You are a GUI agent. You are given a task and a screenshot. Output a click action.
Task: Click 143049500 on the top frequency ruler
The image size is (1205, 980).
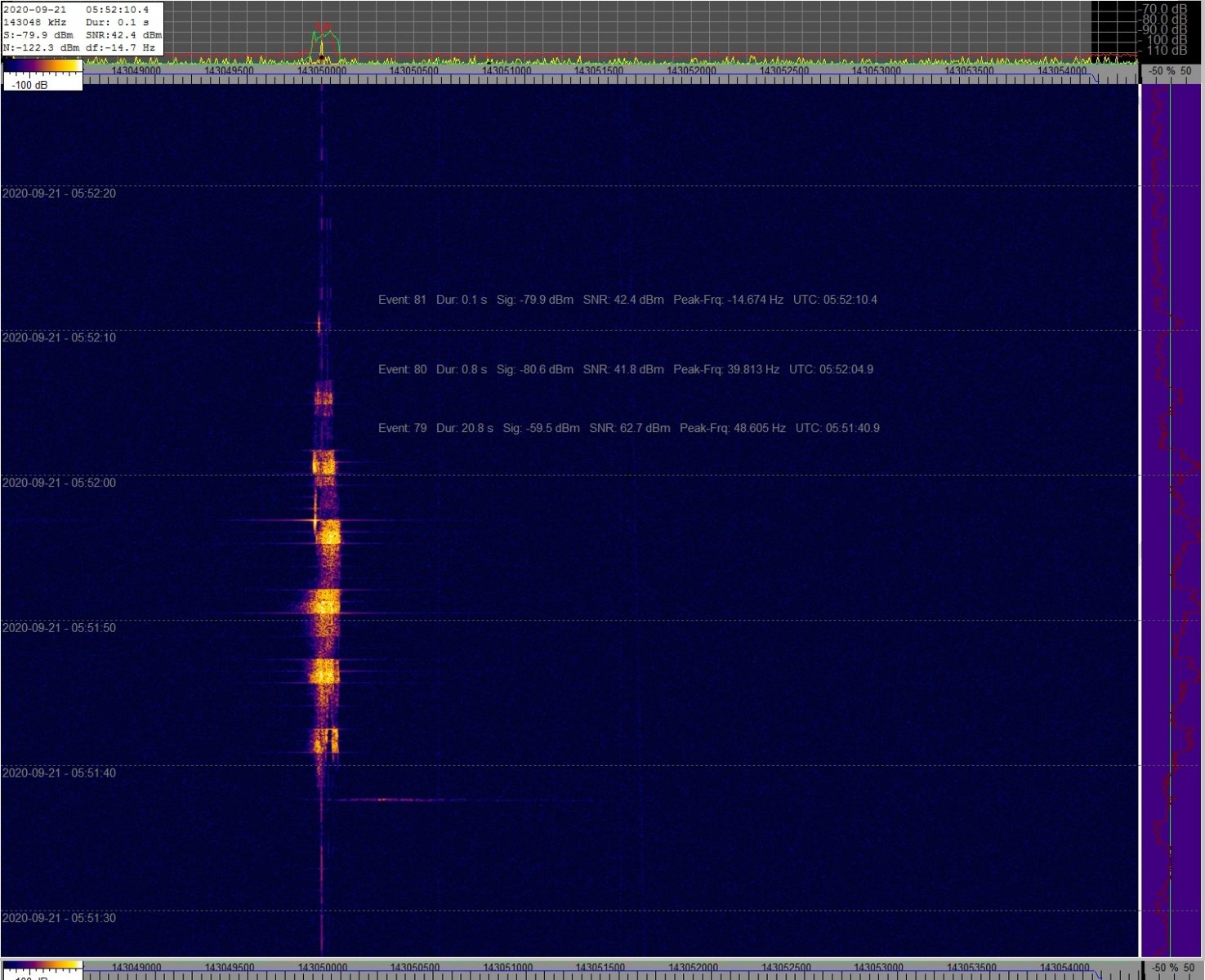coord(229,71)
